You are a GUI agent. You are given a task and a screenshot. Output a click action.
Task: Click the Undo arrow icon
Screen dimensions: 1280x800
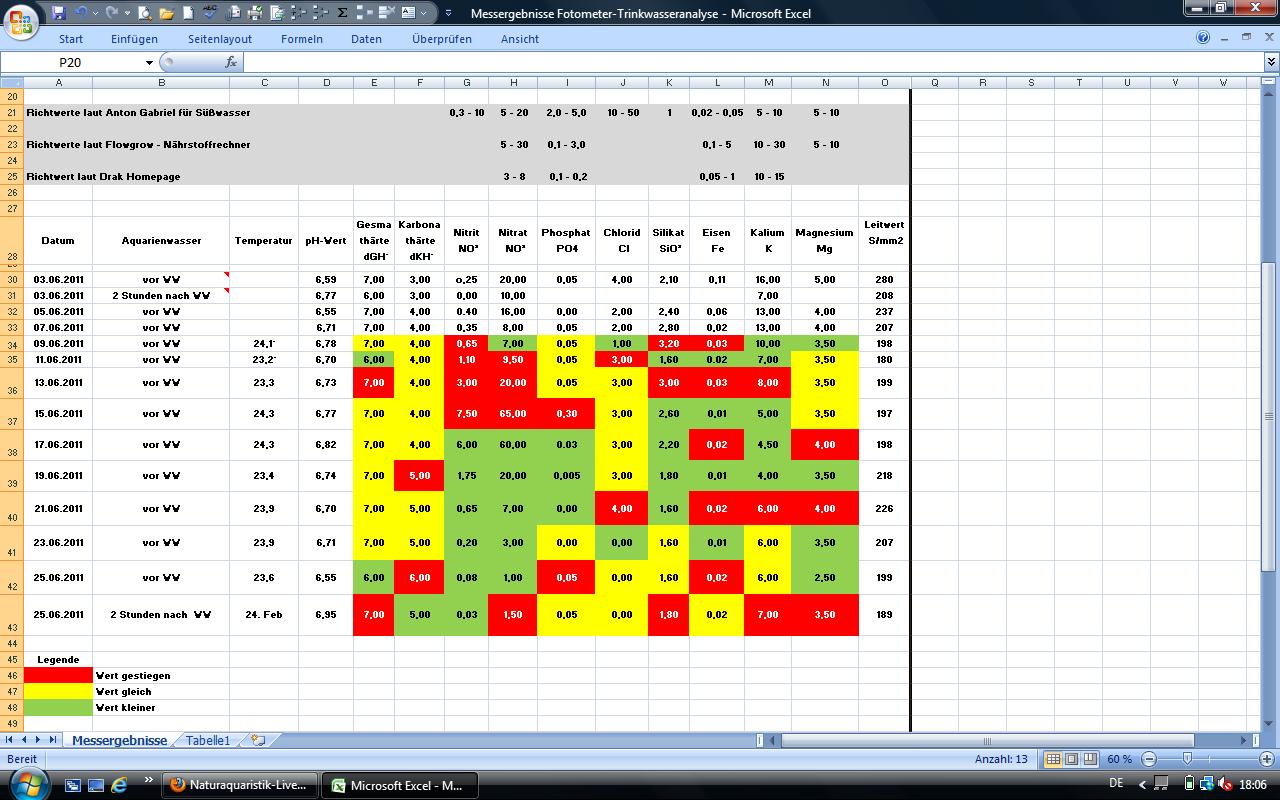[x=81, y=13]
